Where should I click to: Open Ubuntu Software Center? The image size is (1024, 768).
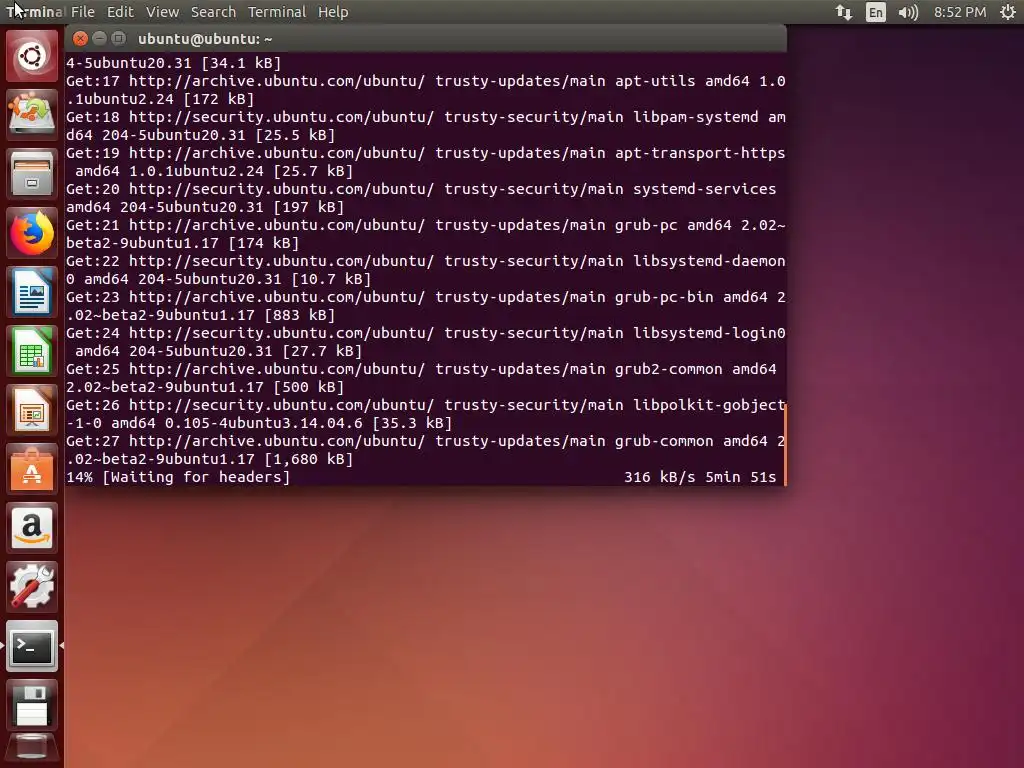pos(32,469)
